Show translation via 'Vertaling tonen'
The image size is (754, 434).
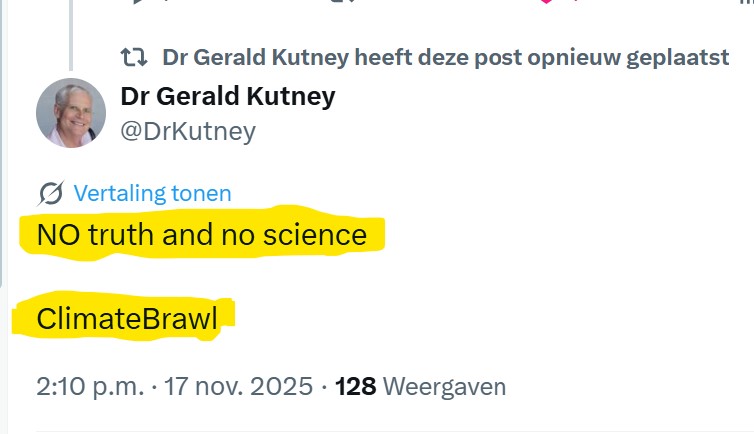153,194
